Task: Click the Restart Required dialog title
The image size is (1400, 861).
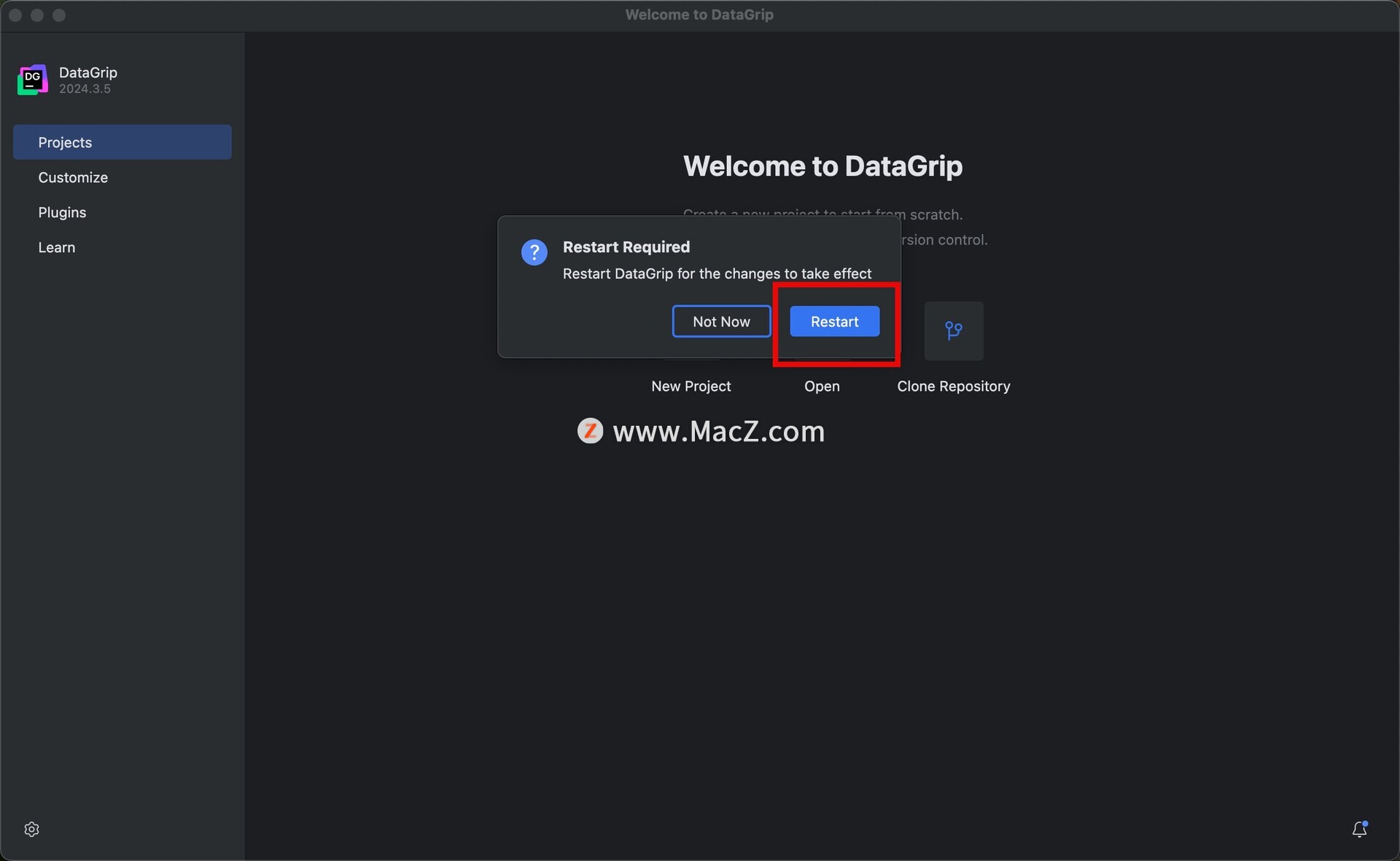Action: 626,247
